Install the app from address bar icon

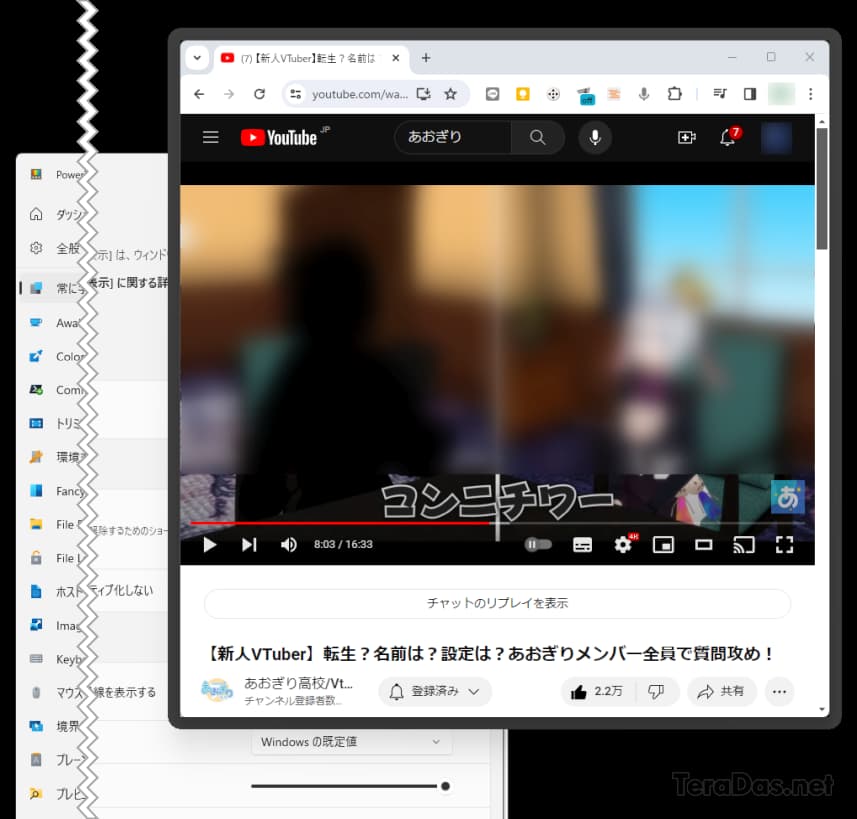424,94
